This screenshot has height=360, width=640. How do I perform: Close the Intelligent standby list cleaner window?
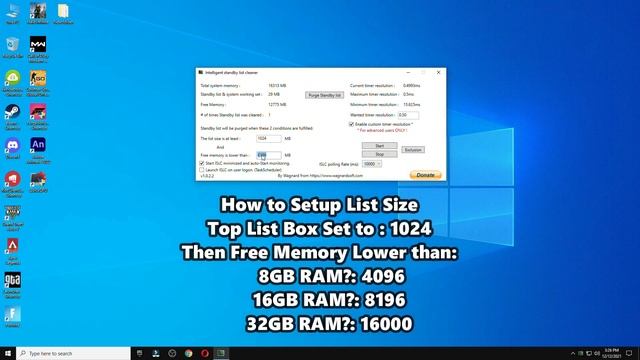tap(438, 73)
